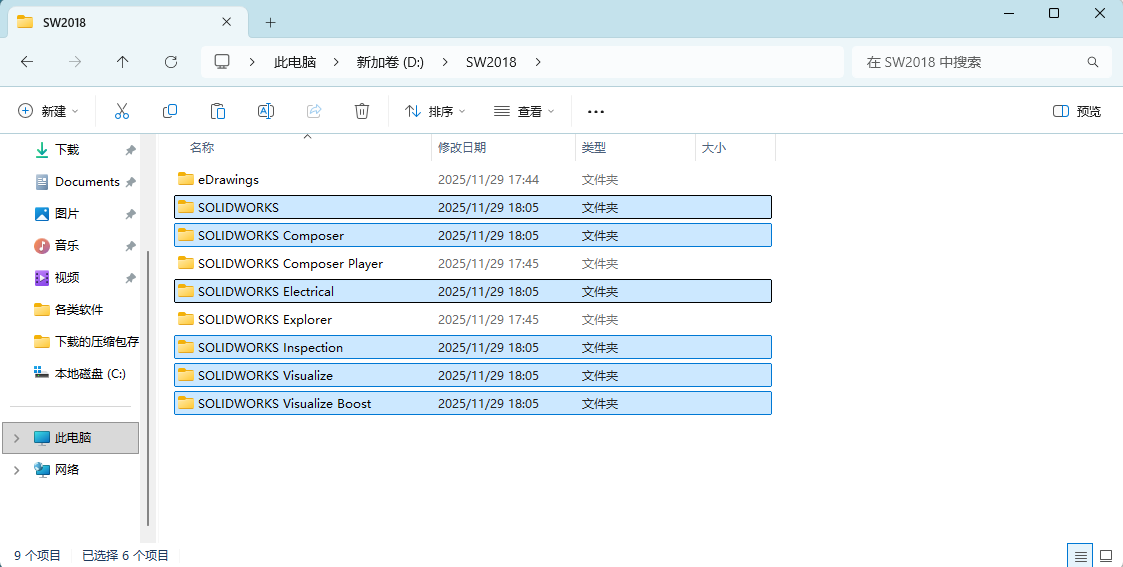1123x567 pixels.
Task: Click the Cut scissors icon
Action: [x=122, y=111]
